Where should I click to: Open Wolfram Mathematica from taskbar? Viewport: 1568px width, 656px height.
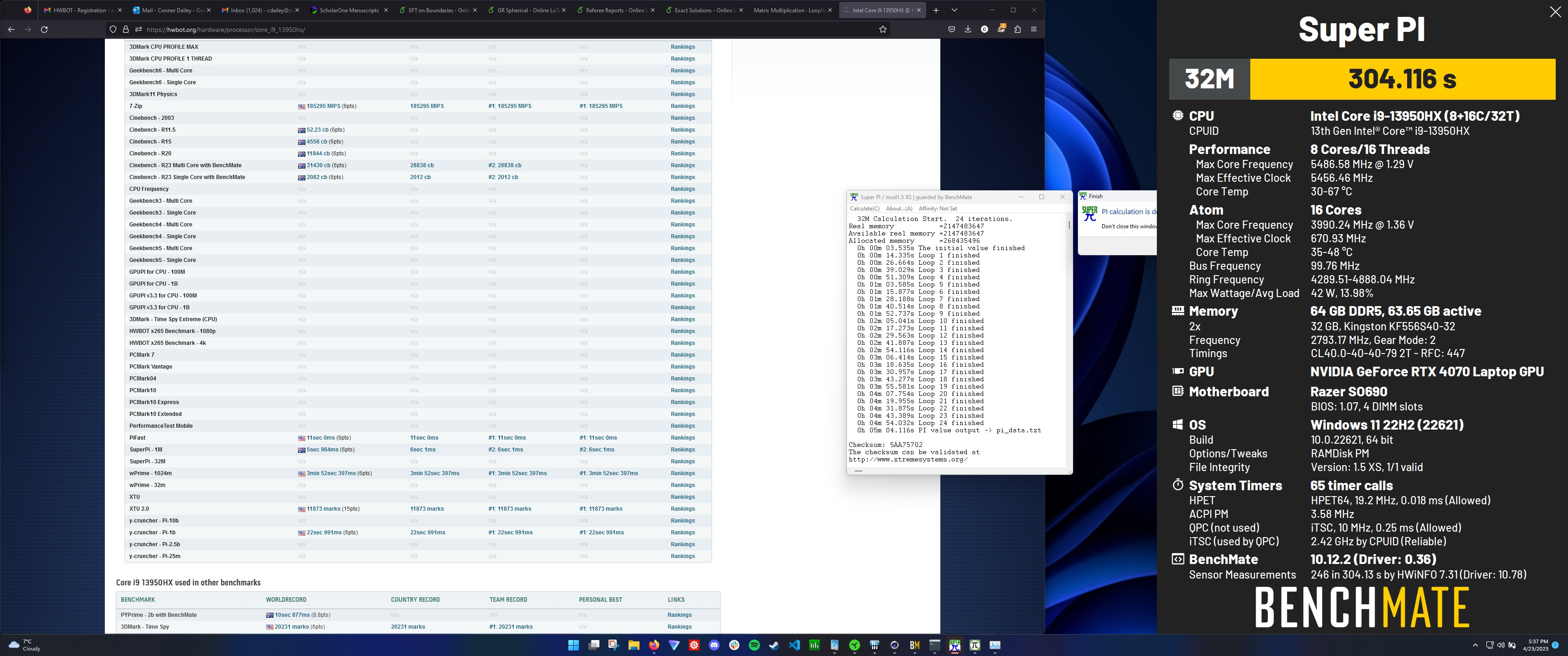coord(694,645)
